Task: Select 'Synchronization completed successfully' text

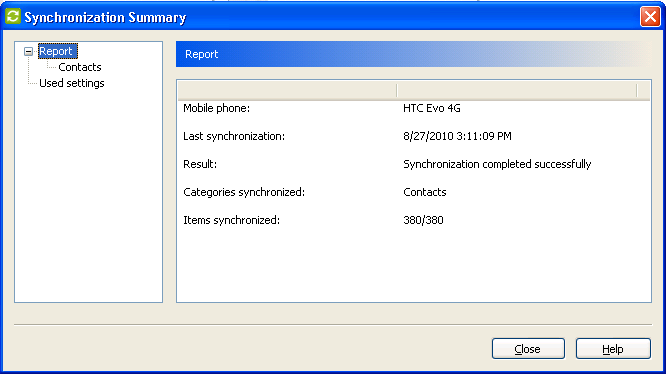Action: pyautogui.click(x=497, y=164)
